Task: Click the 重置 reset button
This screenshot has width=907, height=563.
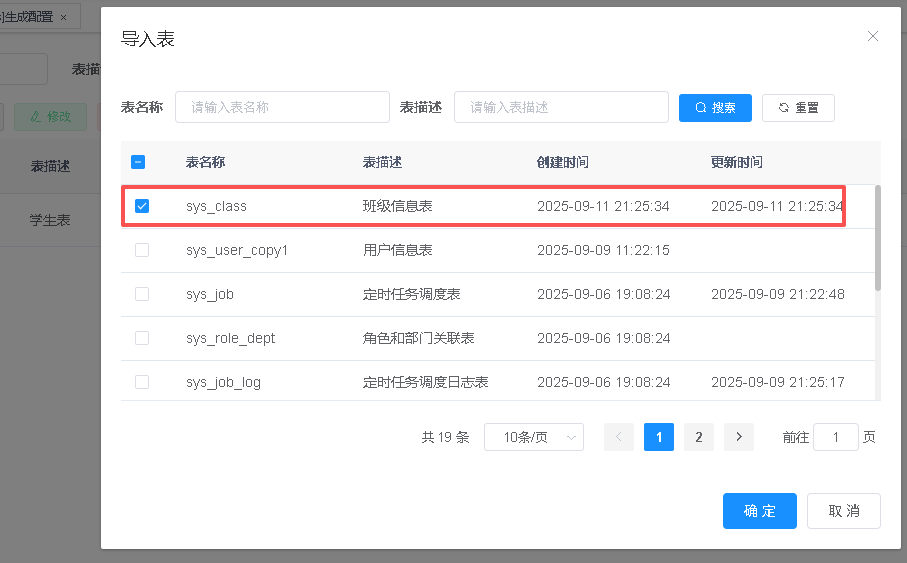Action: click(798, 108)
